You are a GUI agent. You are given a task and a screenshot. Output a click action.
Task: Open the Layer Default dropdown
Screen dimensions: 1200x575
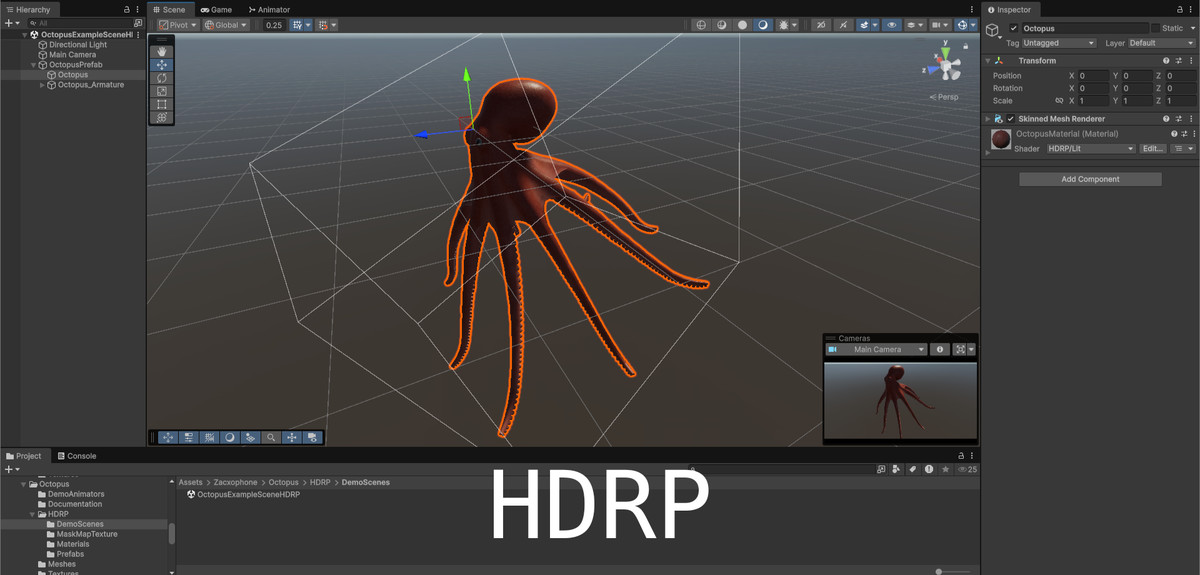coord(1161,43)
